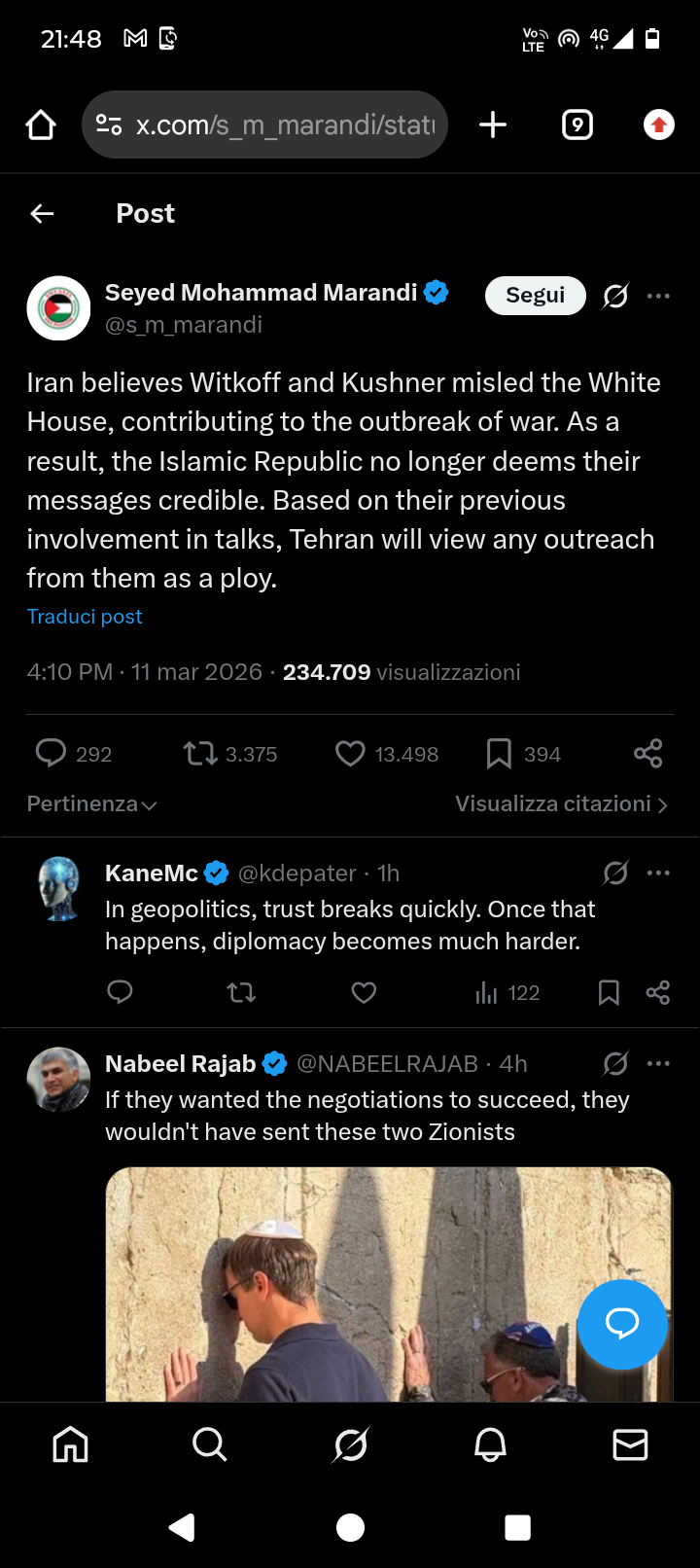Go back using the arrow beside Post

click(x=42, y=214)
